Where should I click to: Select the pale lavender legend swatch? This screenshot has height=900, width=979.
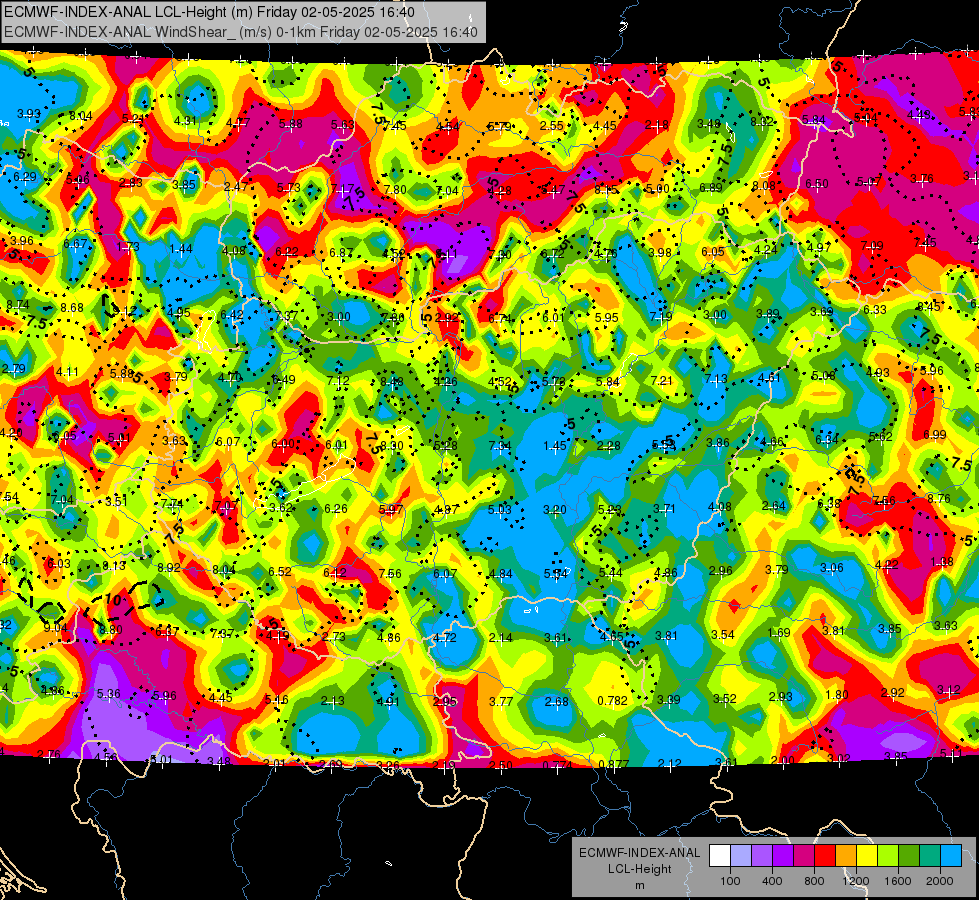click(741, 856)
